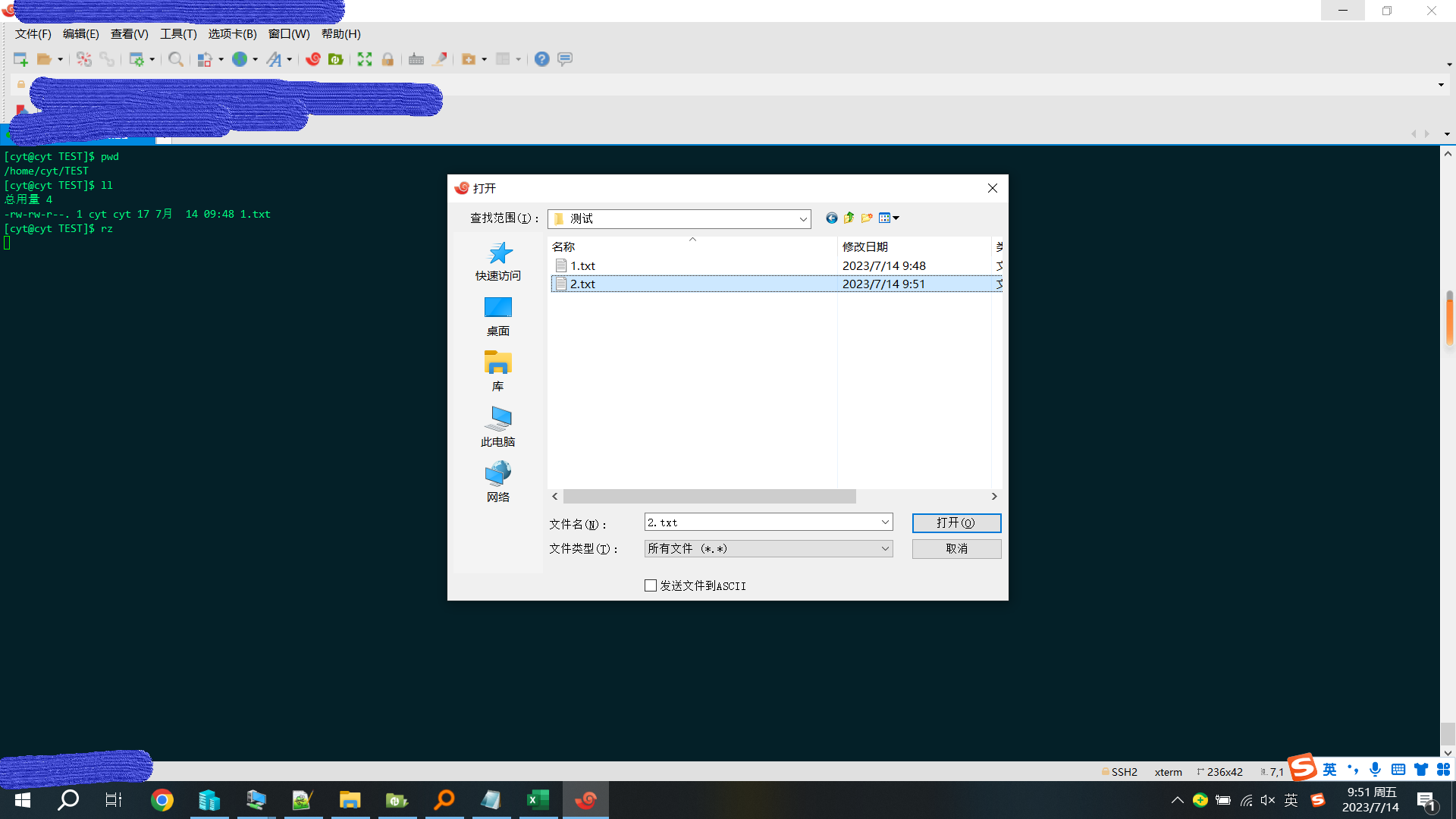
Task: Open File Explorer from the taskbar
Action: (350, 800)
